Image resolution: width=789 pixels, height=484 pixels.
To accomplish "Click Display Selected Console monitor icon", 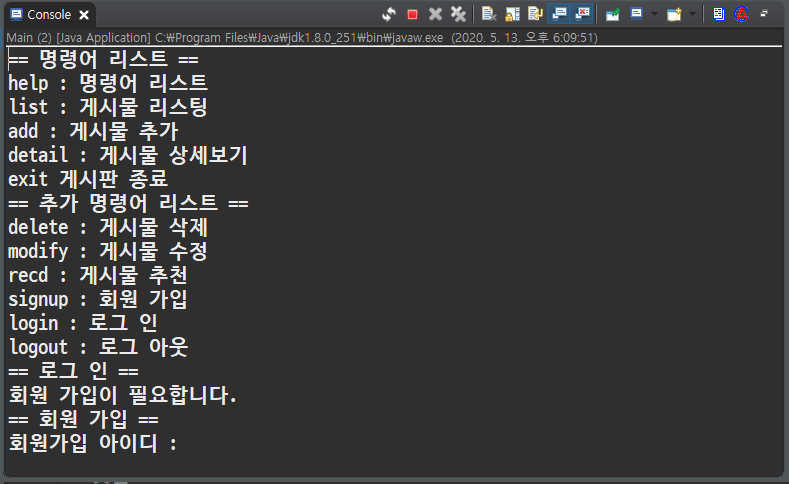I will tap(637, 14).
